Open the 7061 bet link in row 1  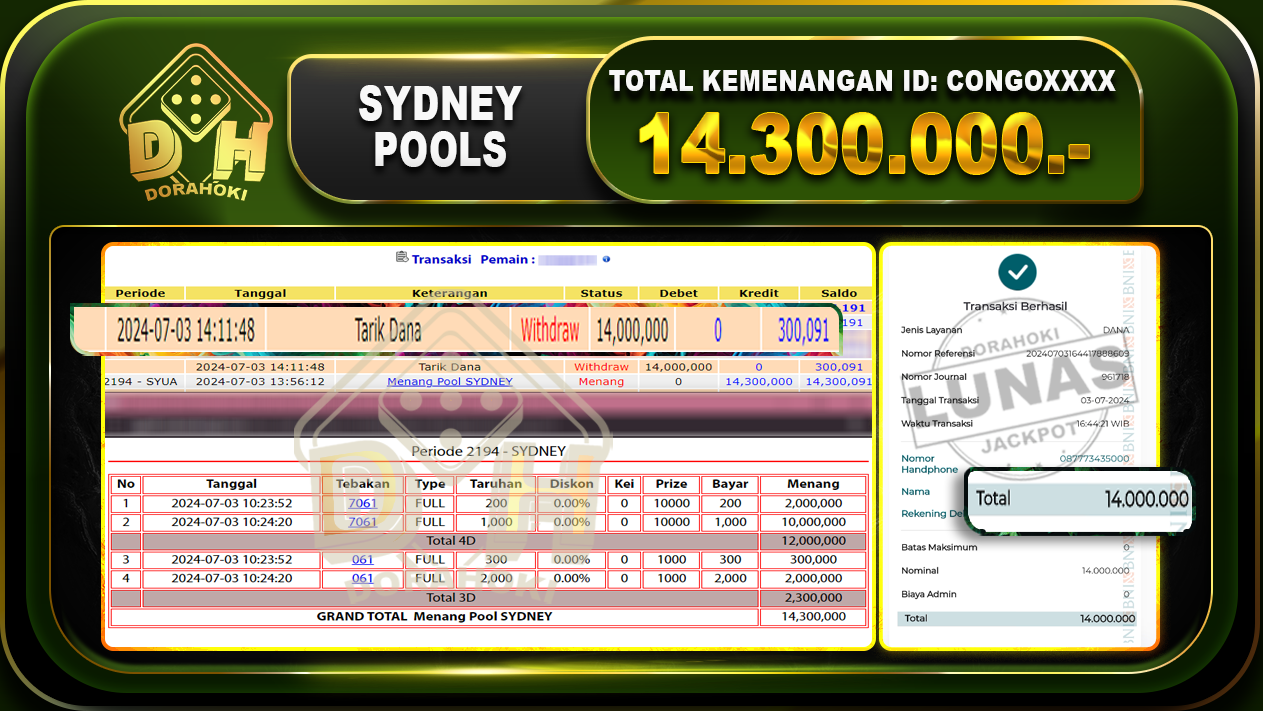(x=362, y=503)
